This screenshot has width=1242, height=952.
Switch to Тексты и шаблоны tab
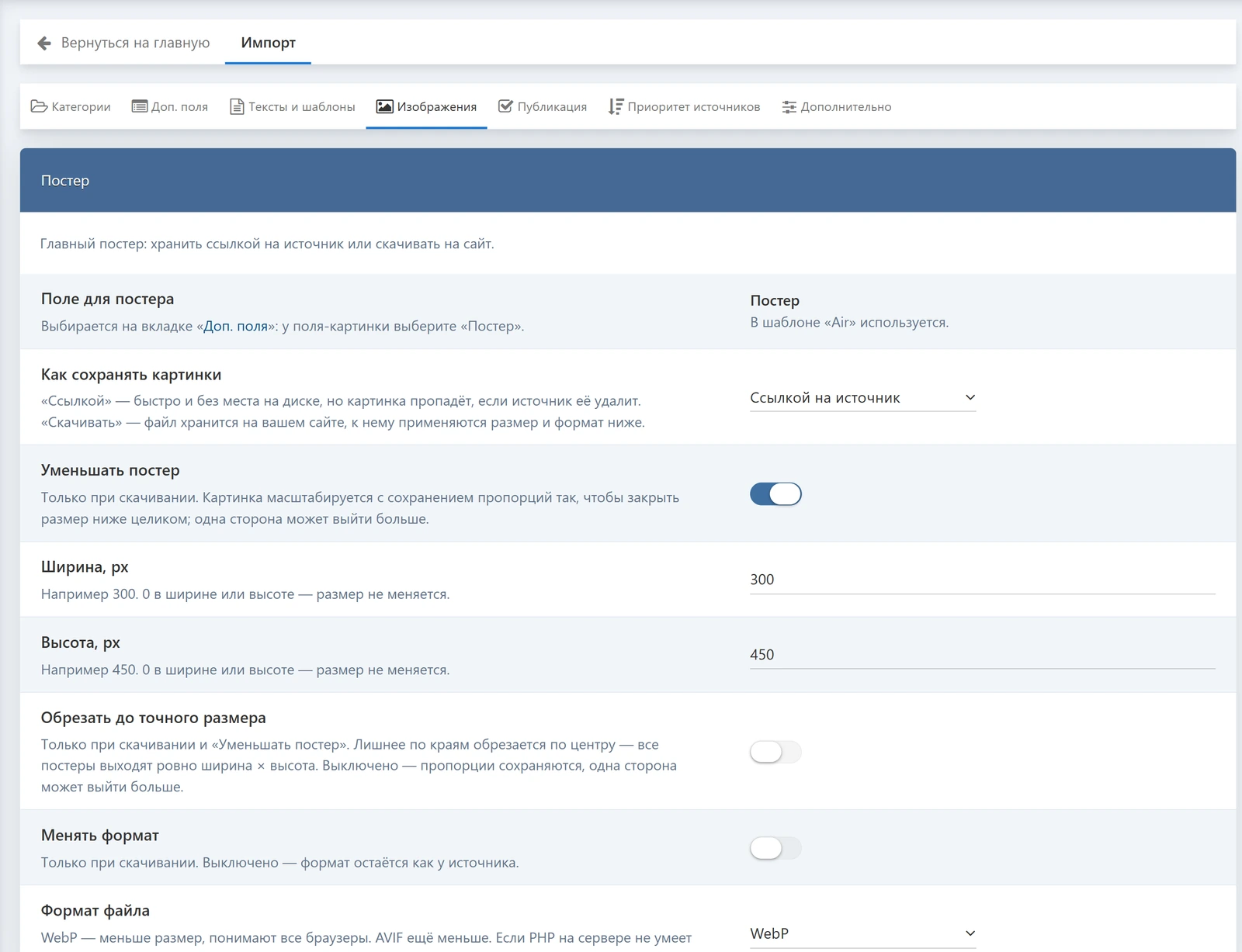coord(293,107)
